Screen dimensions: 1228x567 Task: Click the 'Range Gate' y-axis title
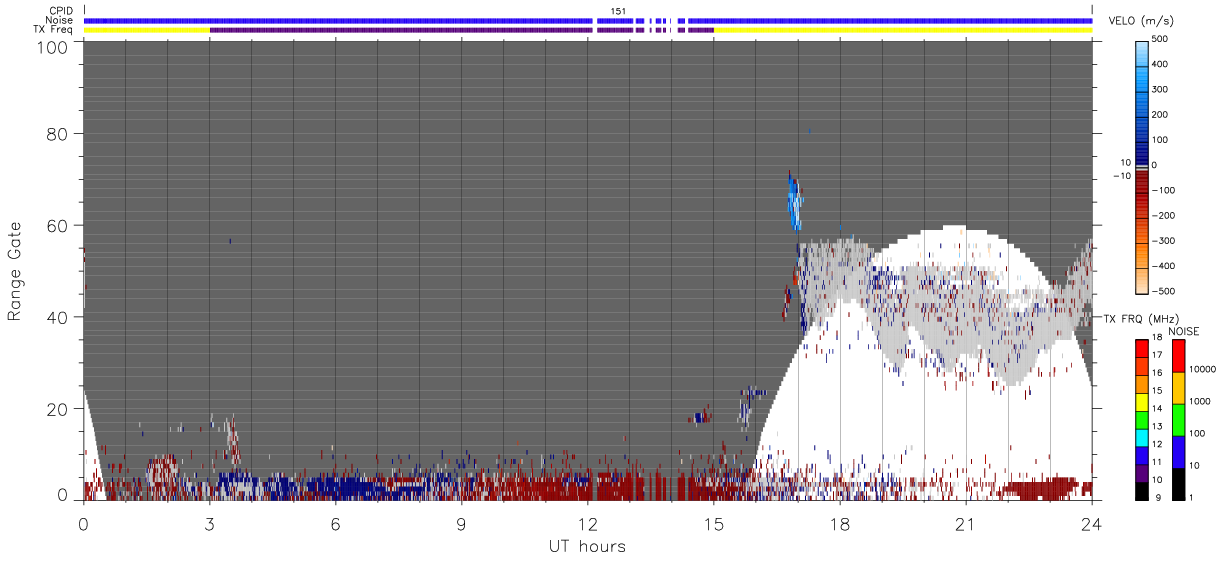click(x=14, y=272)
